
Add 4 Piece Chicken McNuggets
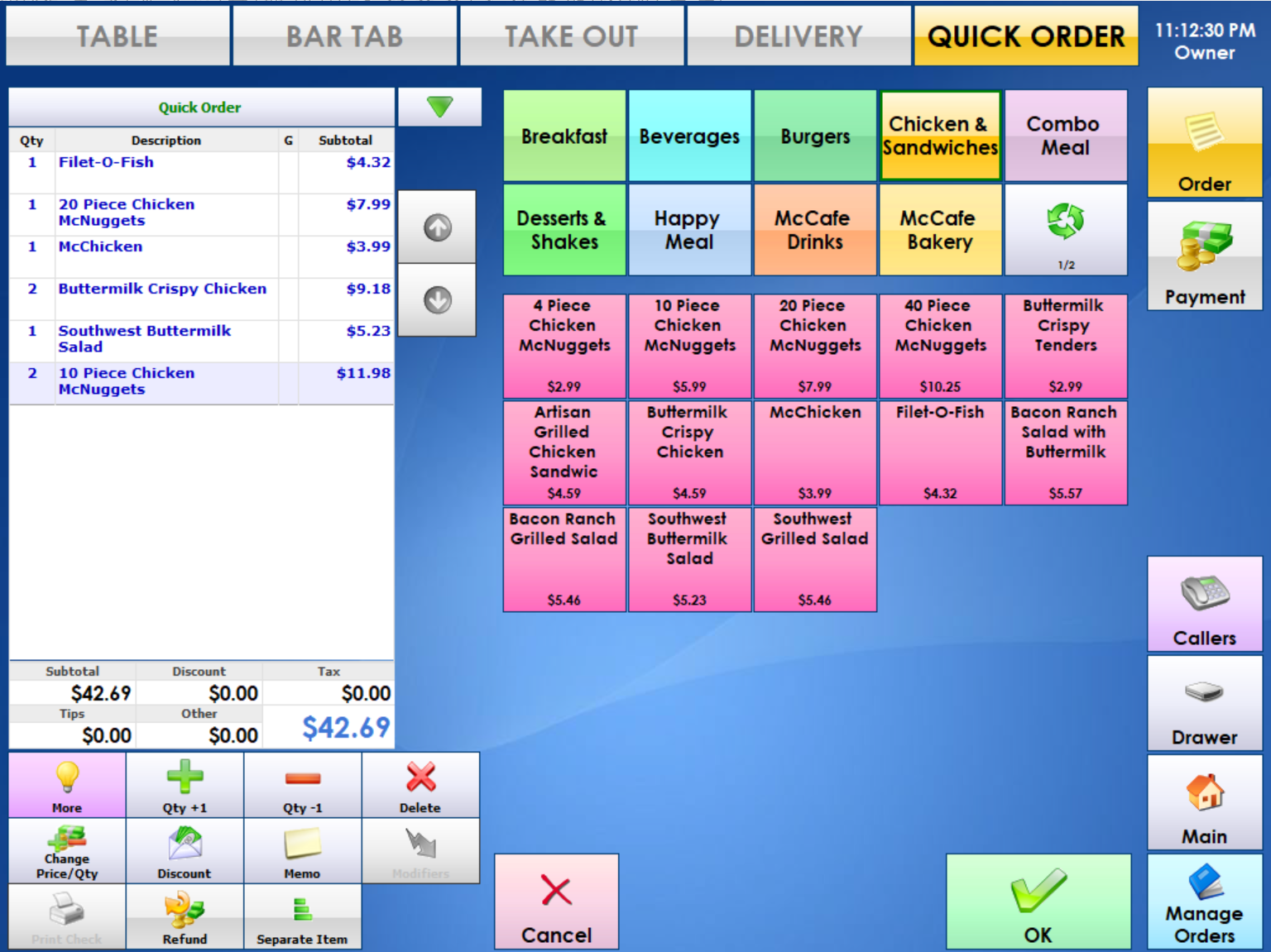click(x=564, y=347)
